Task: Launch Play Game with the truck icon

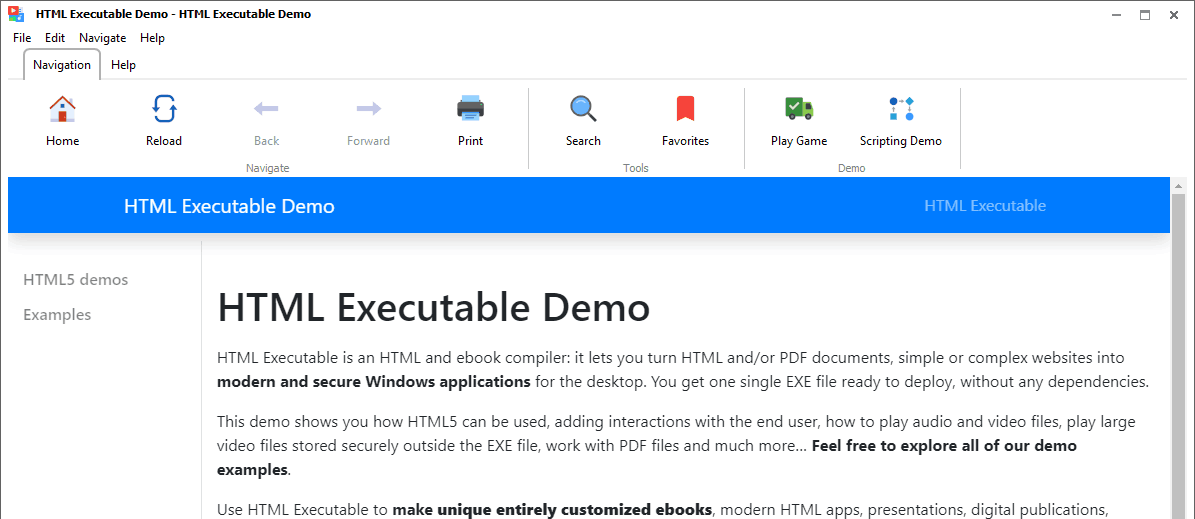Action: point(799,109)
